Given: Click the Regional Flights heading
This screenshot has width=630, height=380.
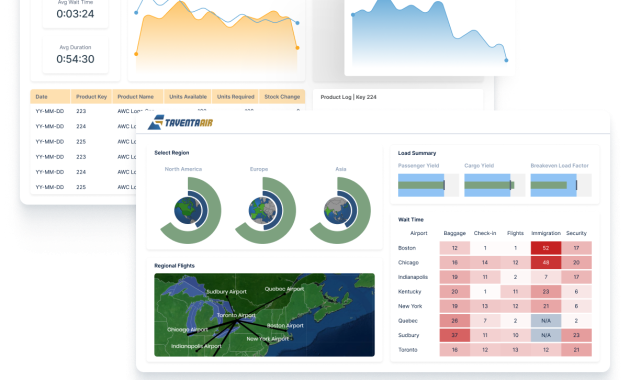Looking at the screenshot, I should point(174,266).
